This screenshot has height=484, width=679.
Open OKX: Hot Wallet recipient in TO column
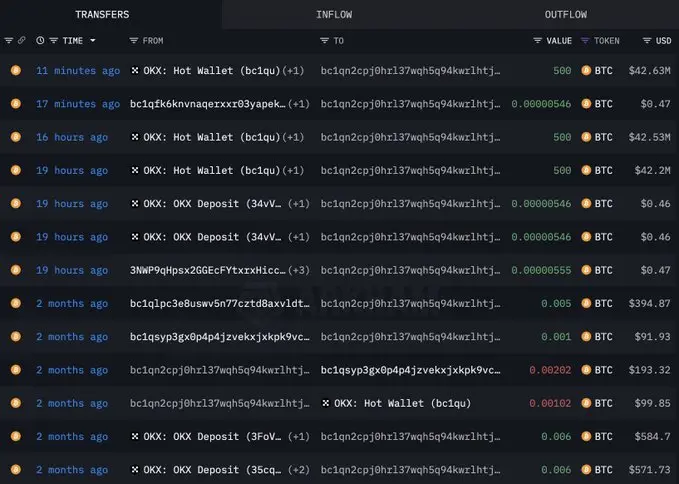coord(396,403)
